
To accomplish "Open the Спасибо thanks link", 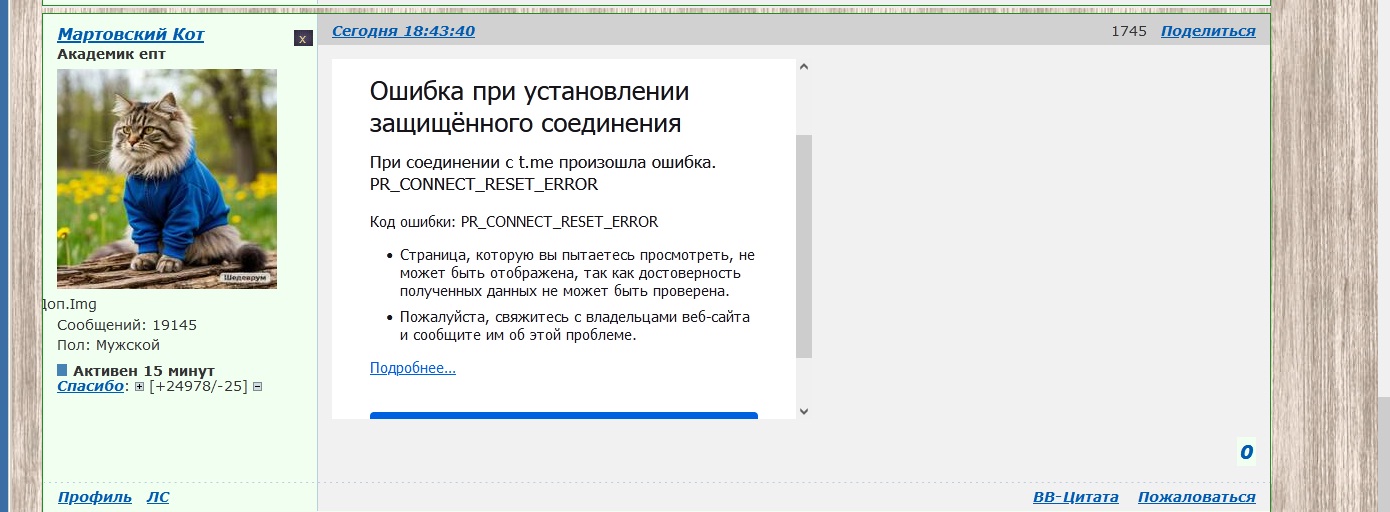I will tap(90, 386).
